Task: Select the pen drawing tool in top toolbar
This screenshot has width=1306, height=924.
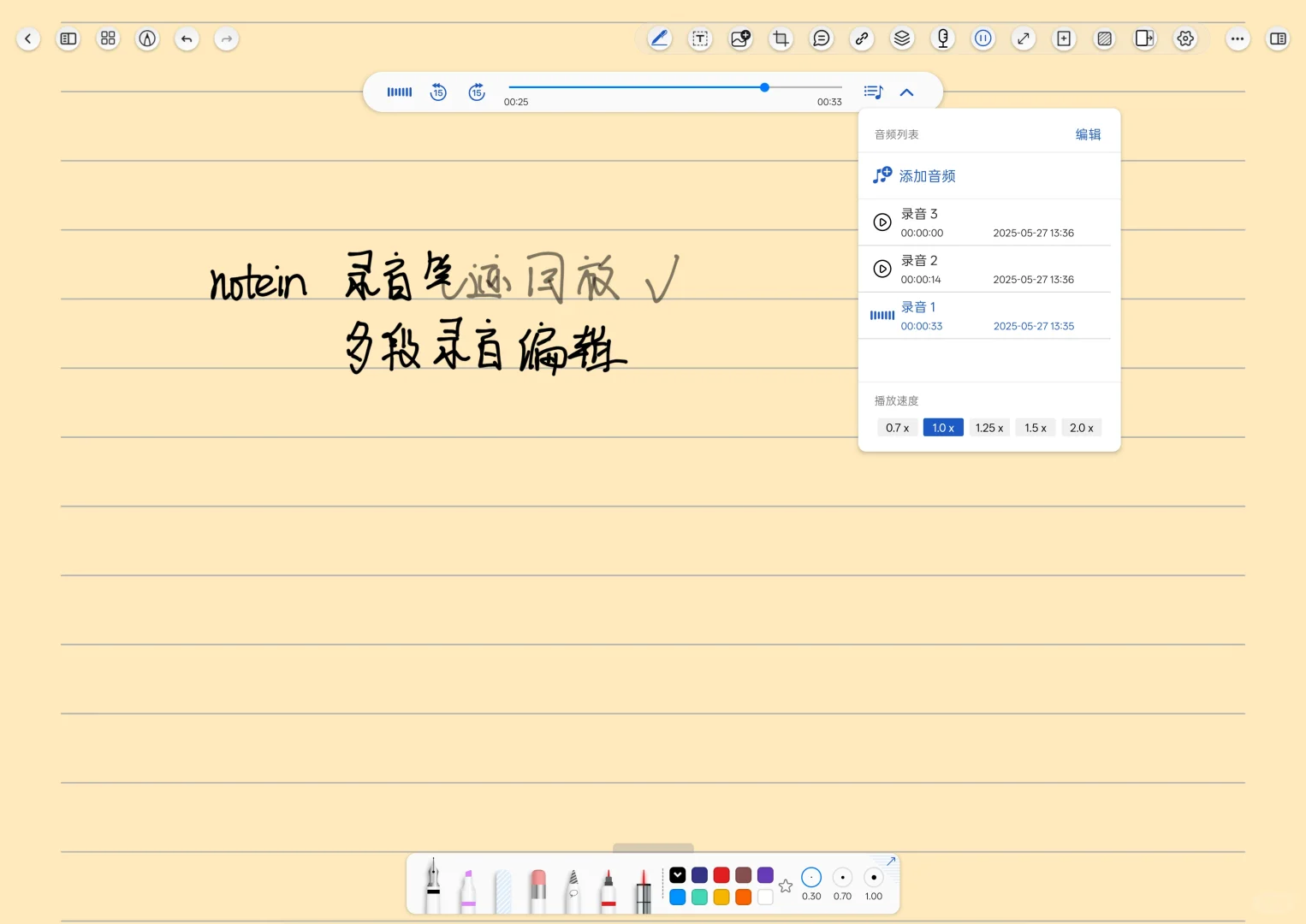Action: 660,38
